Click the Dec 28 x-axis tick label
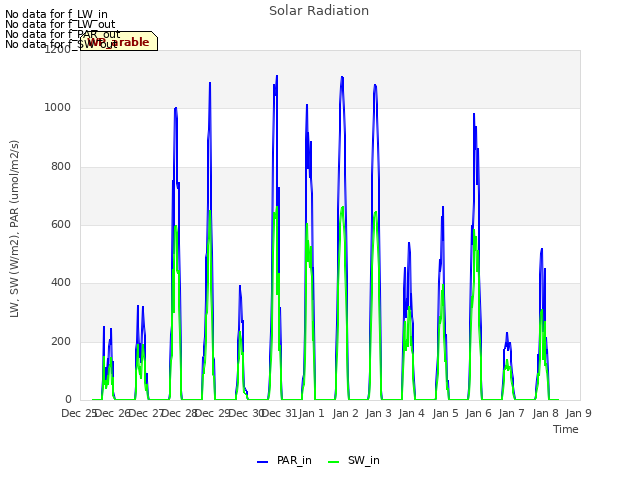 (179, 413)
